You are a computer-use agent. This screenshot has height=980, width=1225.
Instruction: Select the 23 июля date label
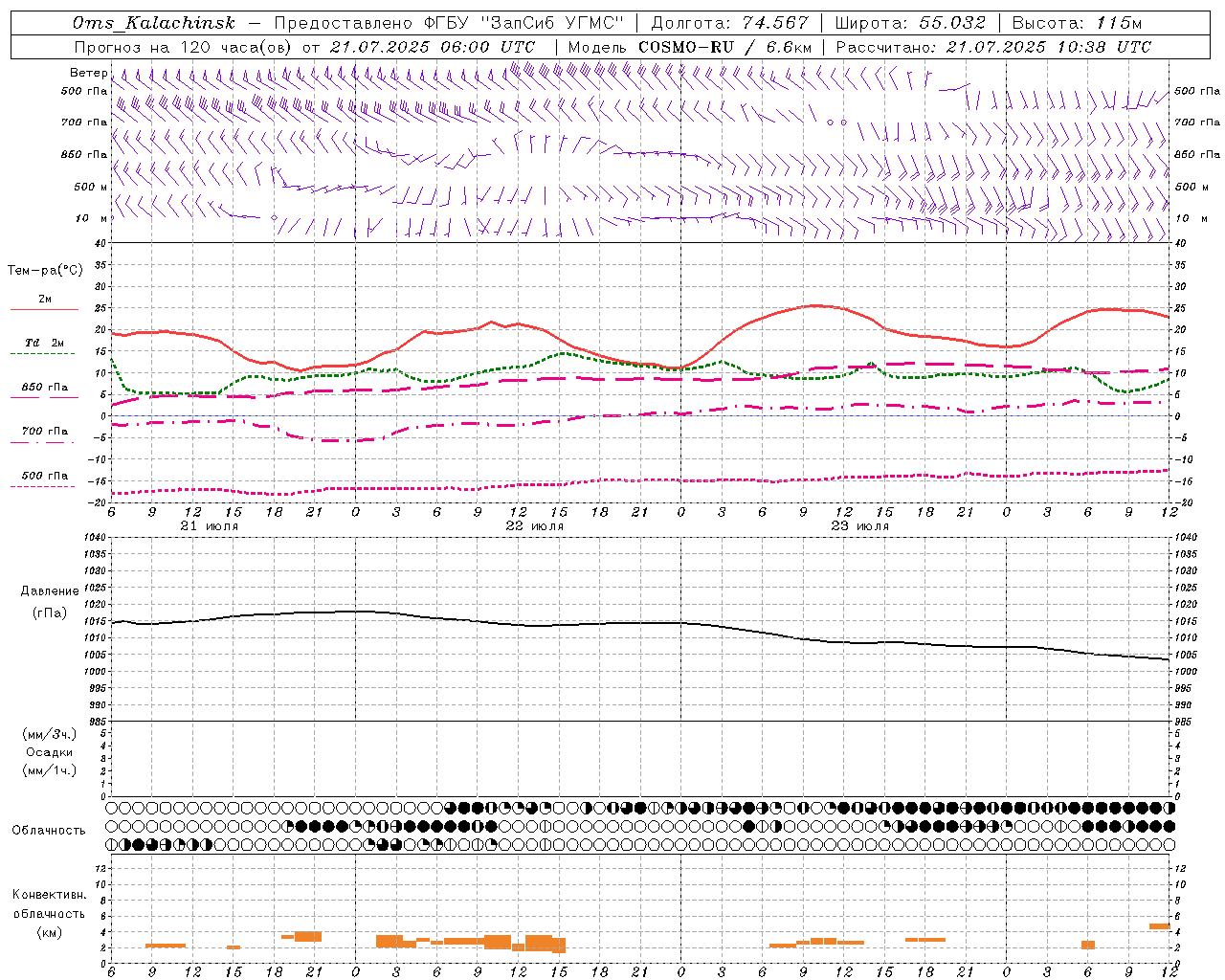coord(860,526)
